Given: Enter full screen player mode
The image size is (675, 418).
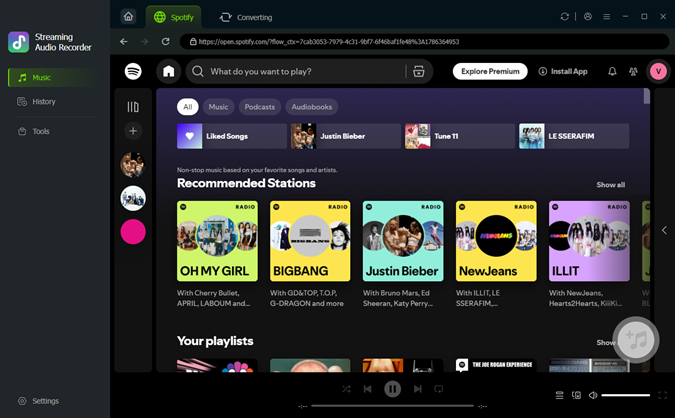Looking at the screenshot, I should pos(662,395).
